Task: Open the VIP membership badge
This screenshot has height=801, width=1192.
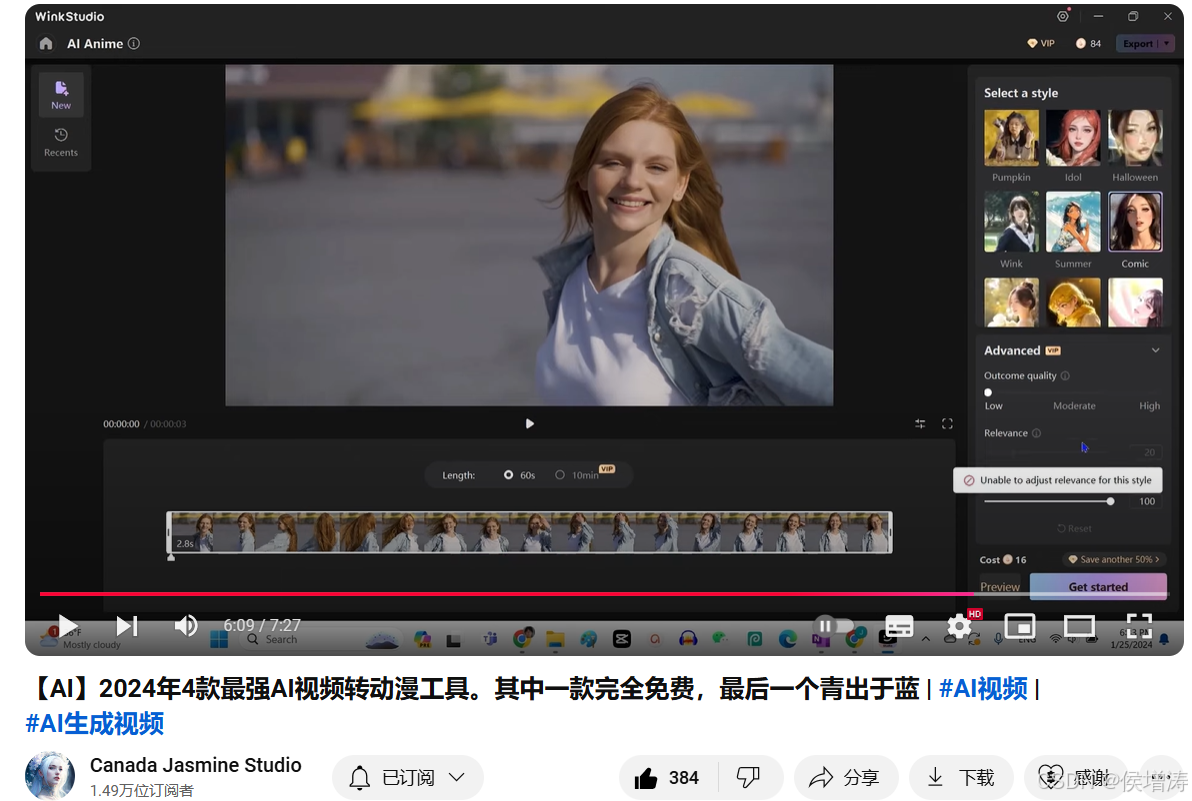Action: [x=1041, y=43]
